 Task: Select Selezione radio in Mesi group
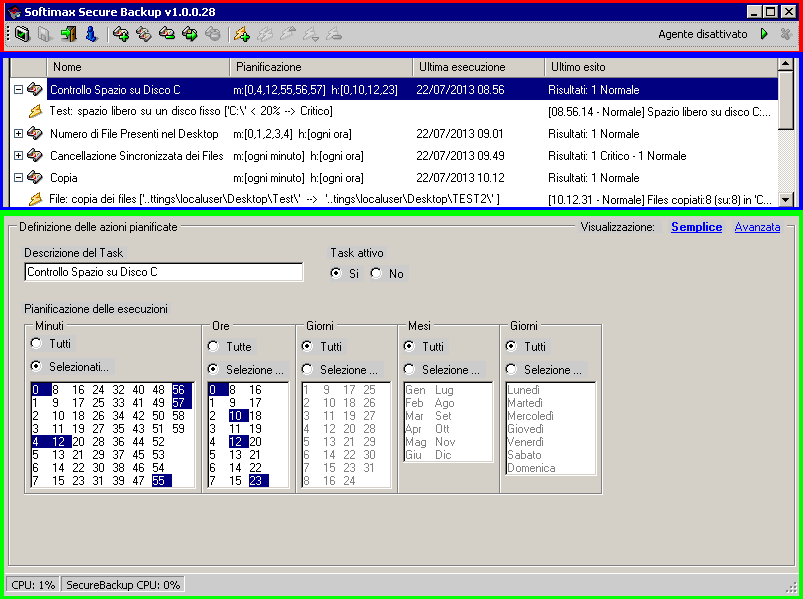click(409, 369)
